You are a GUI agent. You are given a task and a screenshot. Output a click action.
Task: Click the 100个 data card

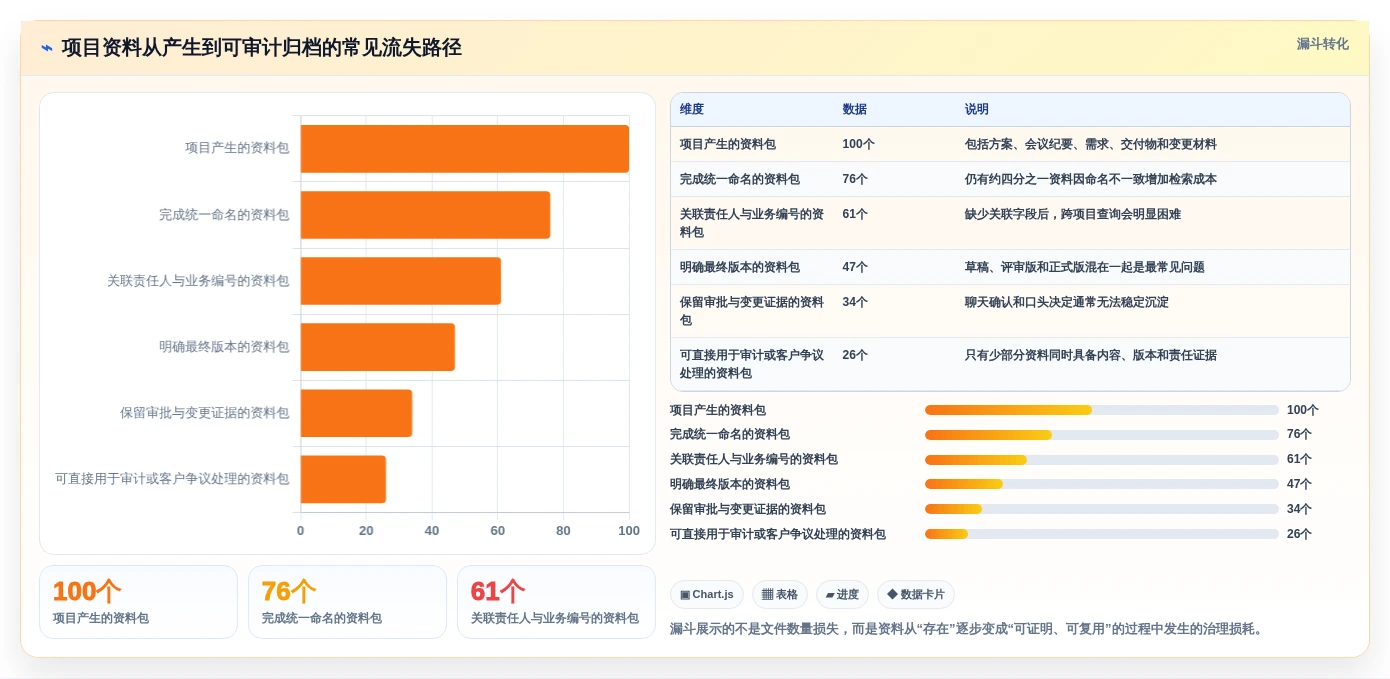click(x=138, y=602)
